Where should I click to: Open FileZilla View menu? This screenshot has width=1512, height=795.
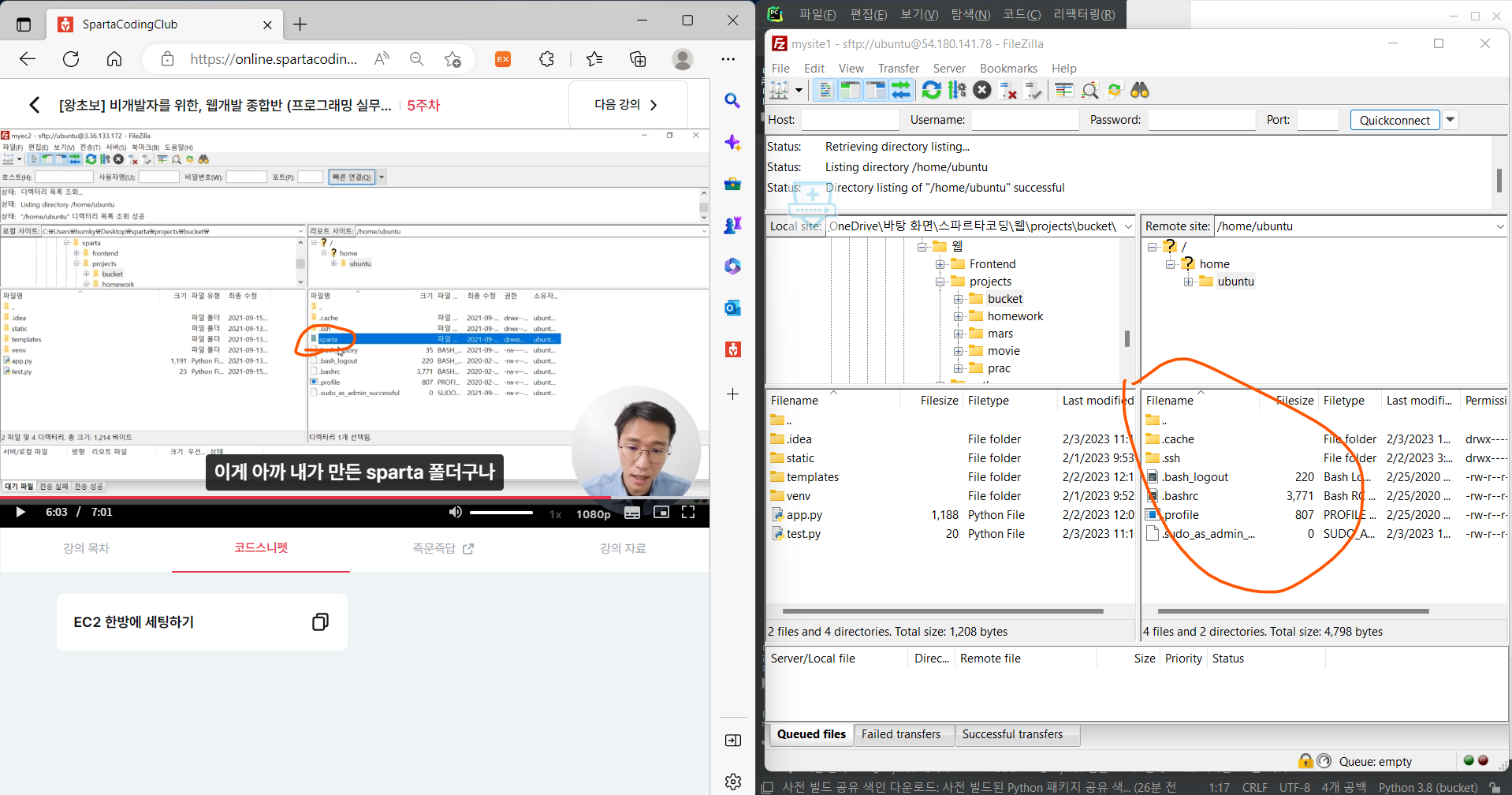click(x=851, y=69)
